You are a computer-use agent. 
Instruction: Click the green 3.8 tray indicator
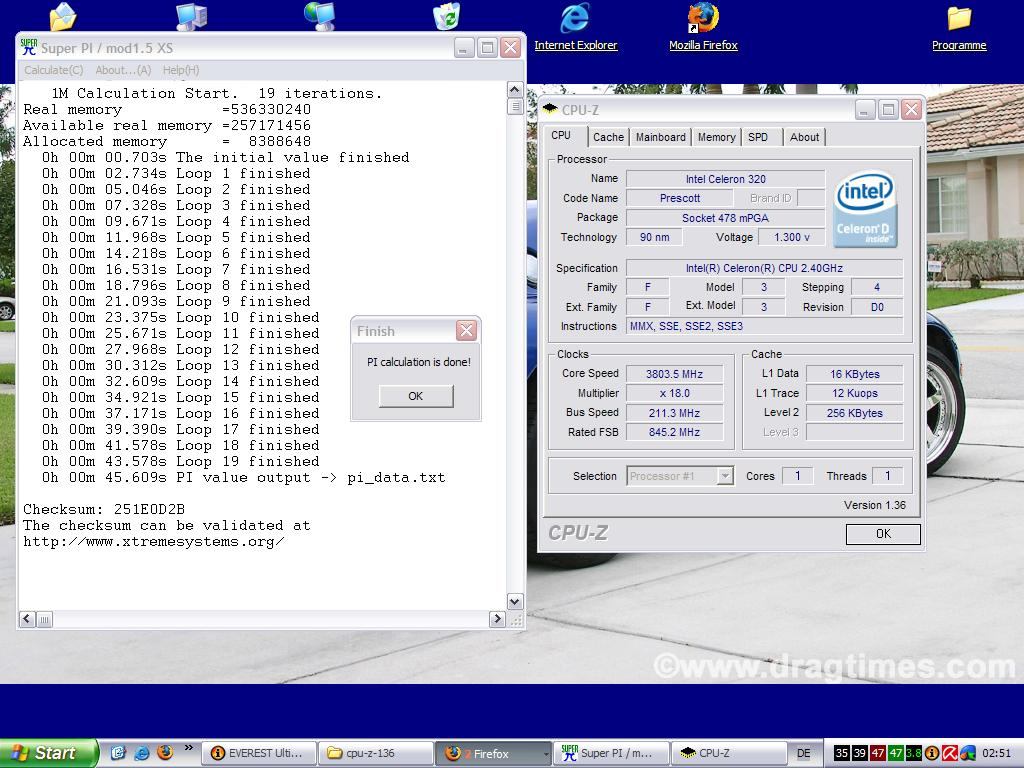pyautogui.click(x=914, y=754)
